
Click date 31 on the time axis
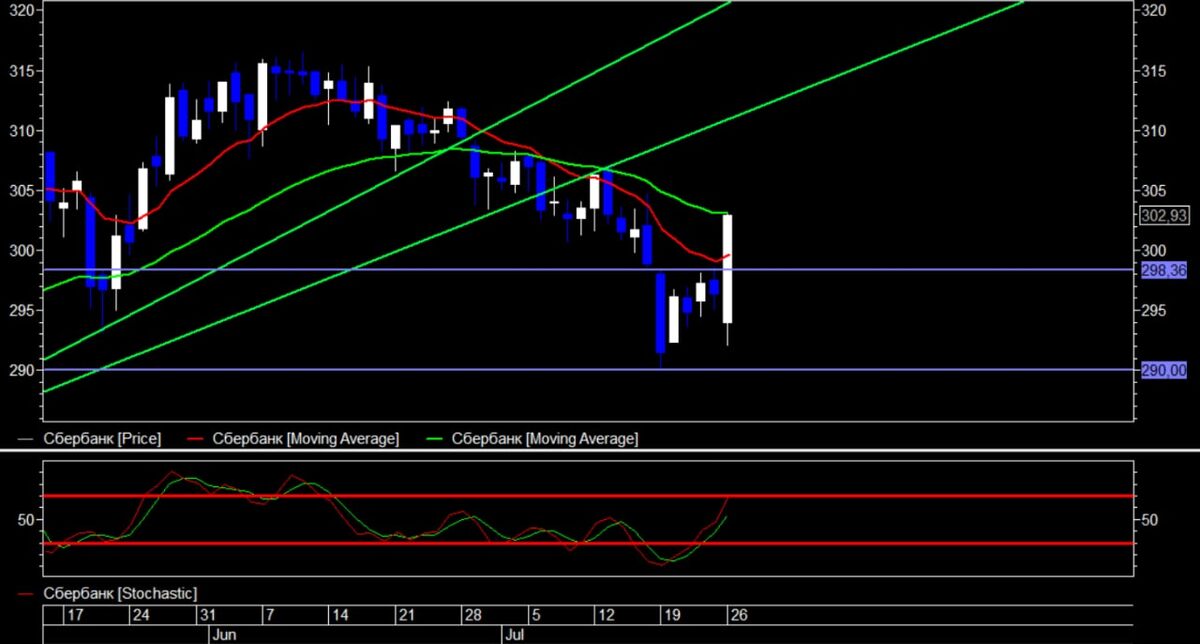(207, 614)
